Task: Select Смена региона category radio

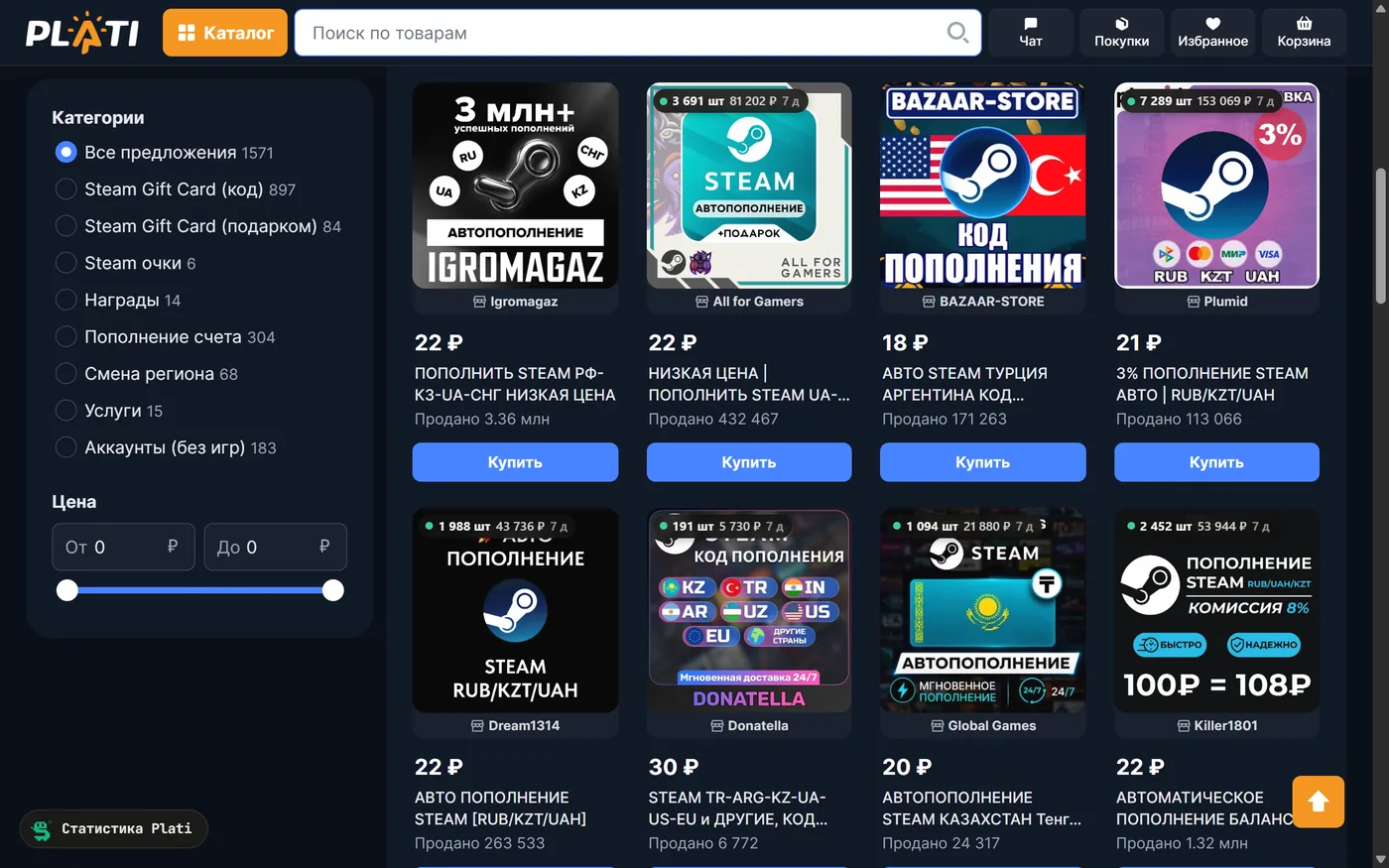Action: tap(65, 374)
